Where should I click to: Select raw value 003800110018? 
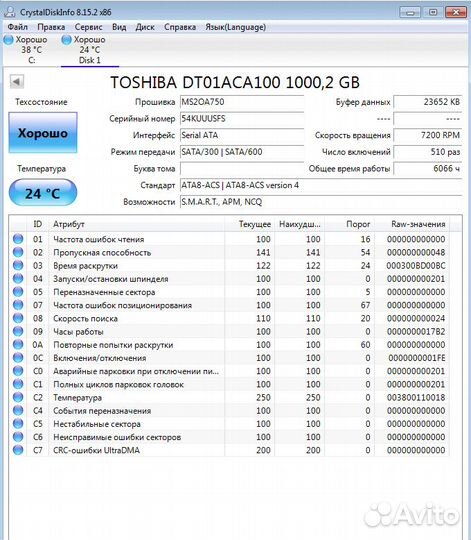(x=416, y=397)
